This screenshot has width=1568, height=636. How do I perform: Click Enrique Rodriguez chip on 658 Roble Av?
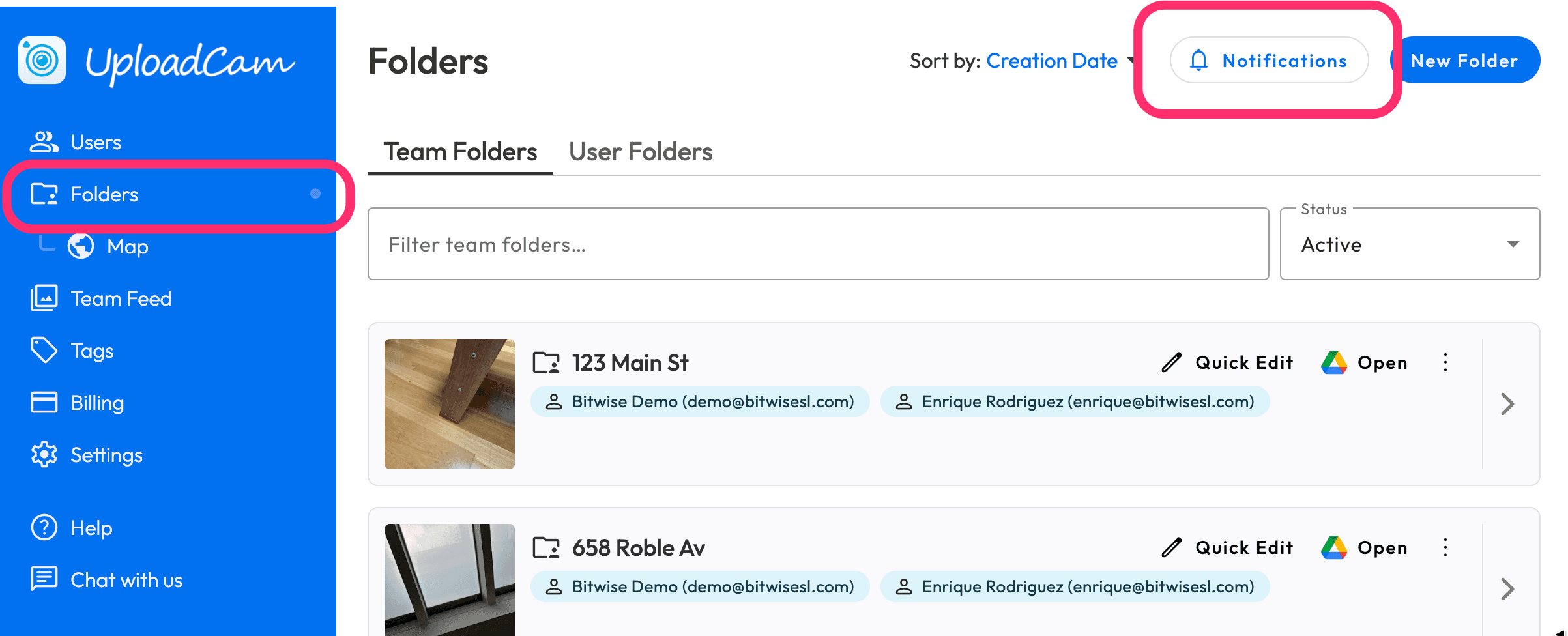tap(1075, 586)
